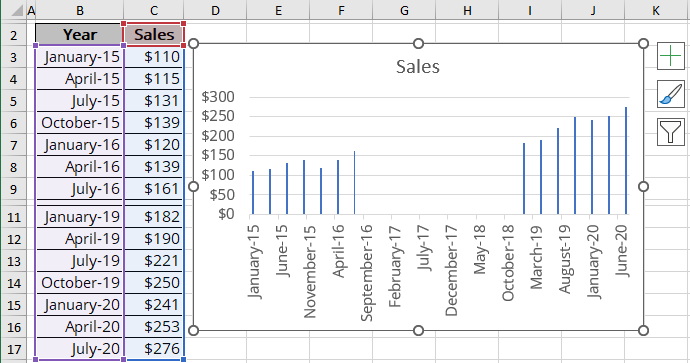Click the Sales header cell in column C
Image resolution: width=690 pixels, height=363 pixels.
(x=154, y=34)
